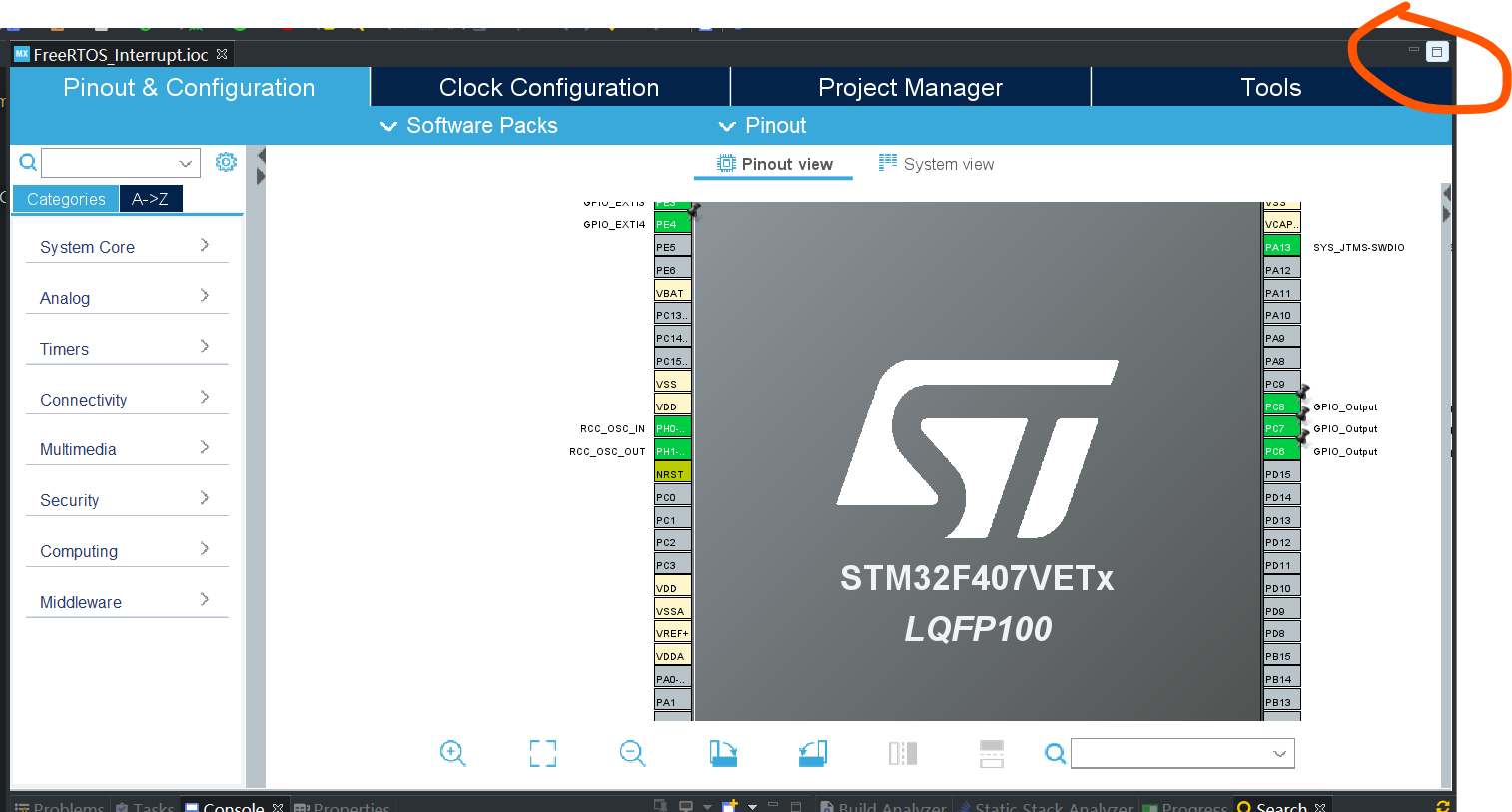Open the Project Manager tab
The height and width of the screenshot is (812, 1512).
pos(910,88)
